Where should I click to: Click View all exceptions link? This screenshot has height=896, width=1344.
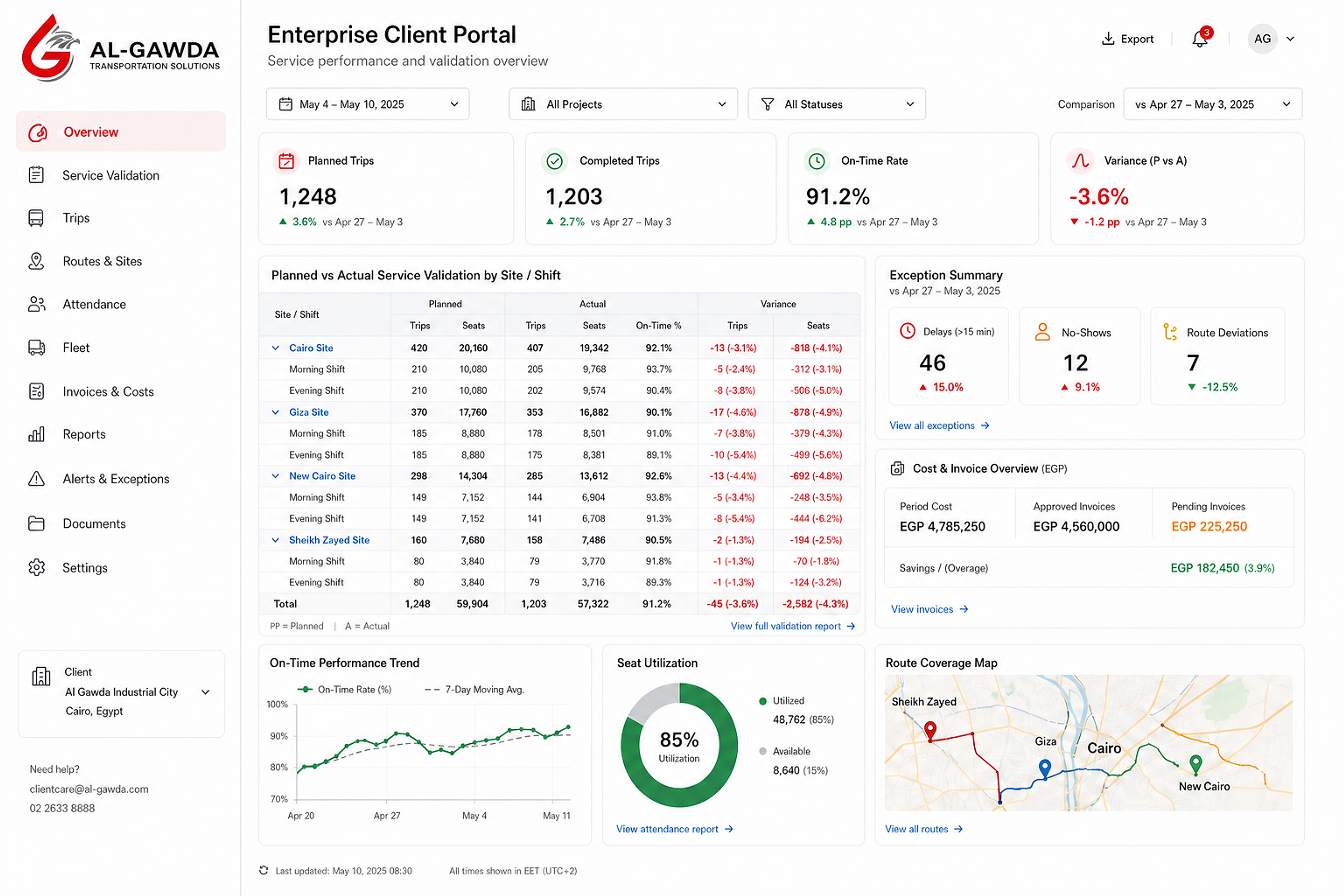pos(939,425)
